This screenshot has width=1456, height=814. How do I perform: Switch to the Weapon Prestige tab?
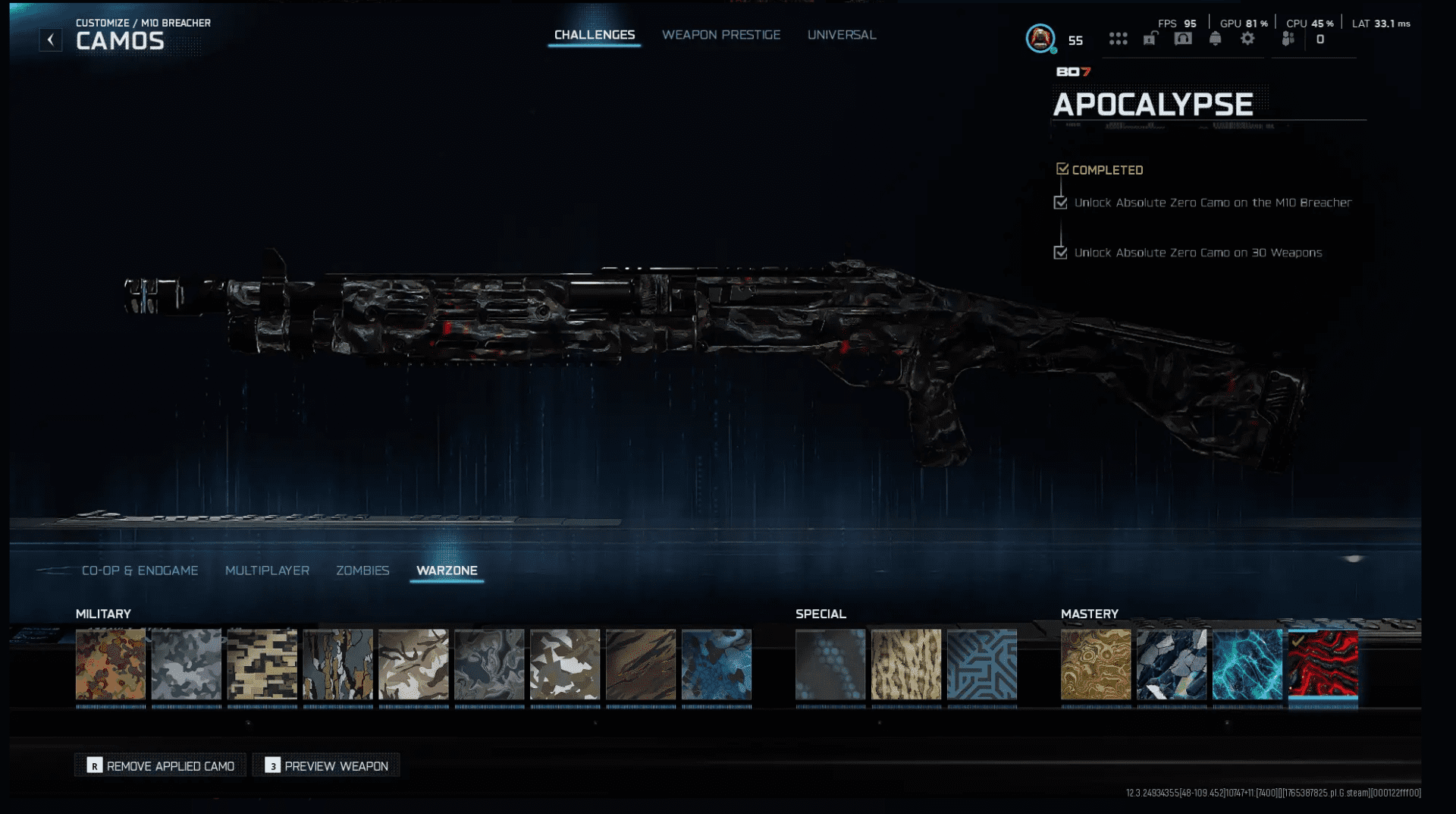720,35
